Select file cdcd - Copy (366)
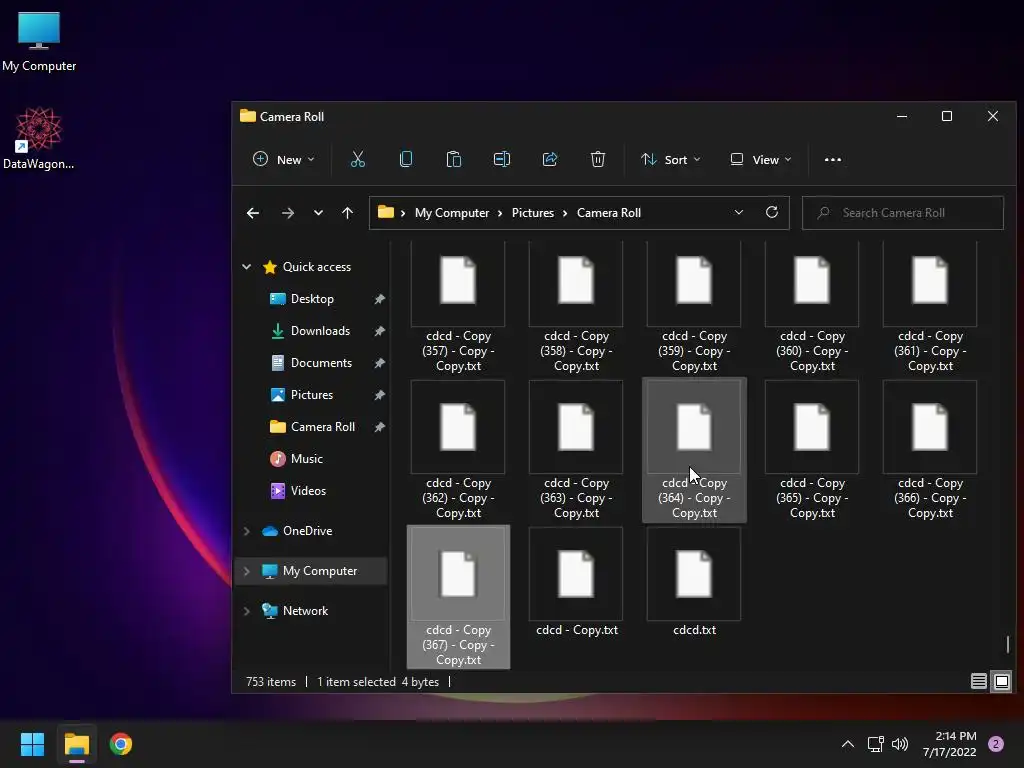 930,450
